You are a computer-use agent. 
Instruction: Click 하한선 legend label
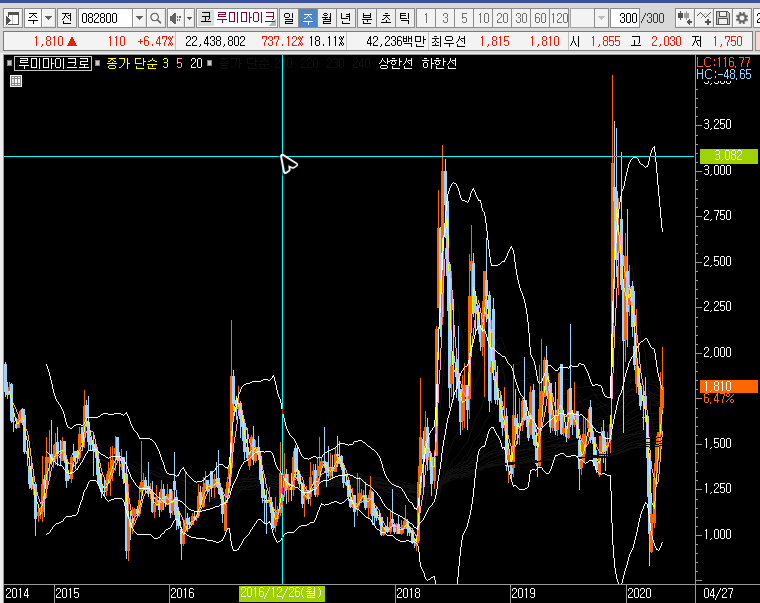[439, 63]
